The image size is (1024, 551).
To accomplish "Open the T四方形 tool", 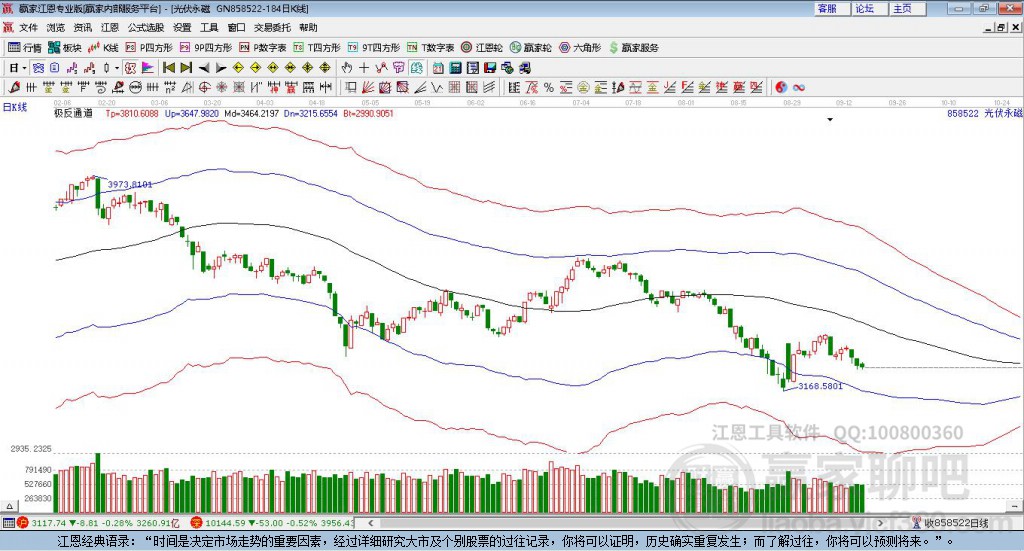I will pyautogui.click(x=317, y=48).
